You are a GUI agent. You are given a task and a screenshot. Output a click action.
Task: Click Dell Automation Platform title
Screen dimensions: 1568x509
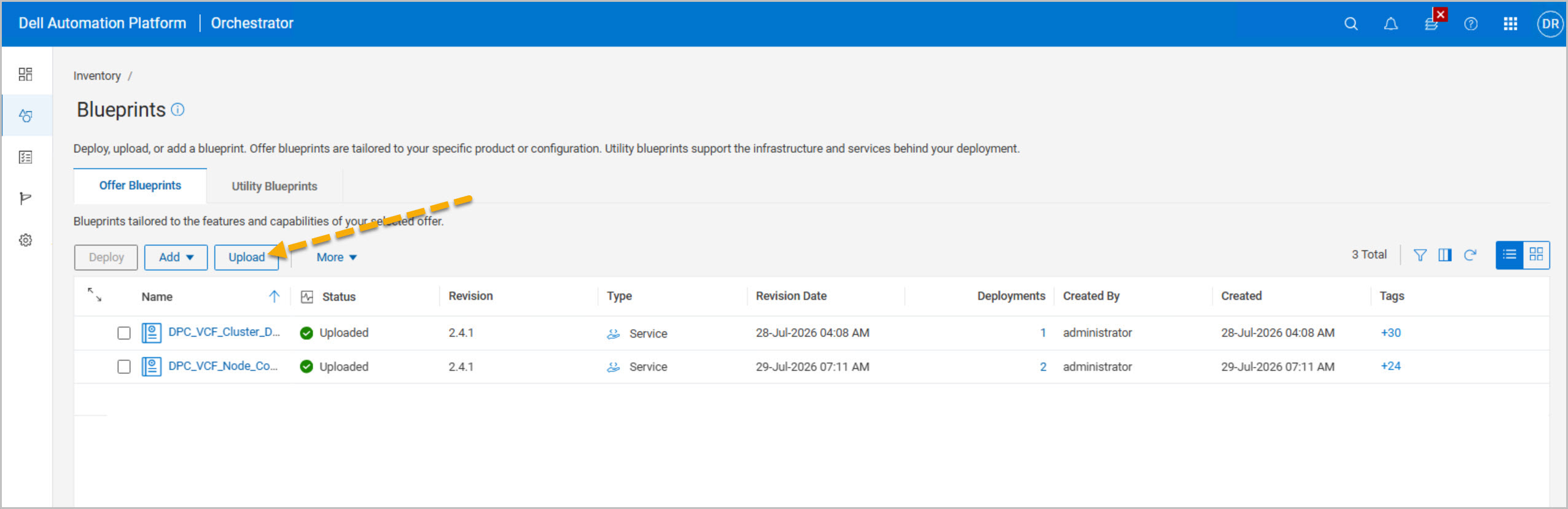102,23
